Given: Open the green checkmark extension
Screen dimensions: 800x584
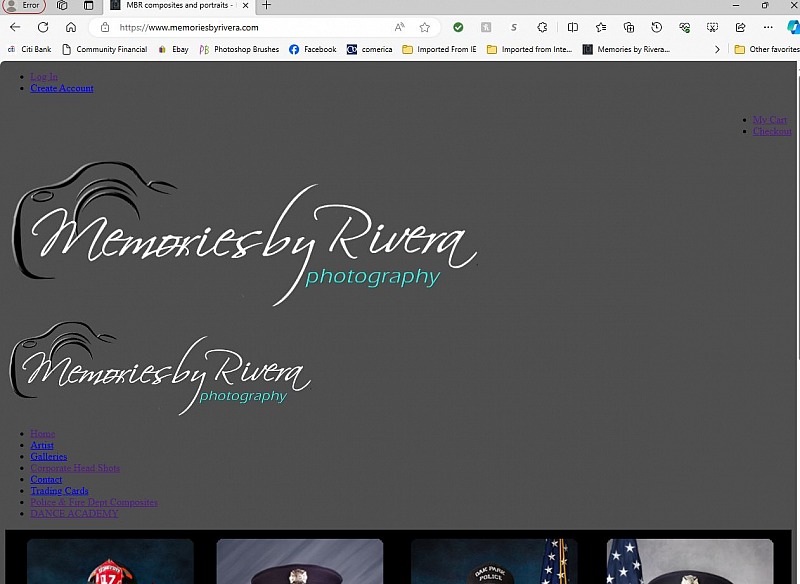Looking at the screenshot, I should 458,28.
